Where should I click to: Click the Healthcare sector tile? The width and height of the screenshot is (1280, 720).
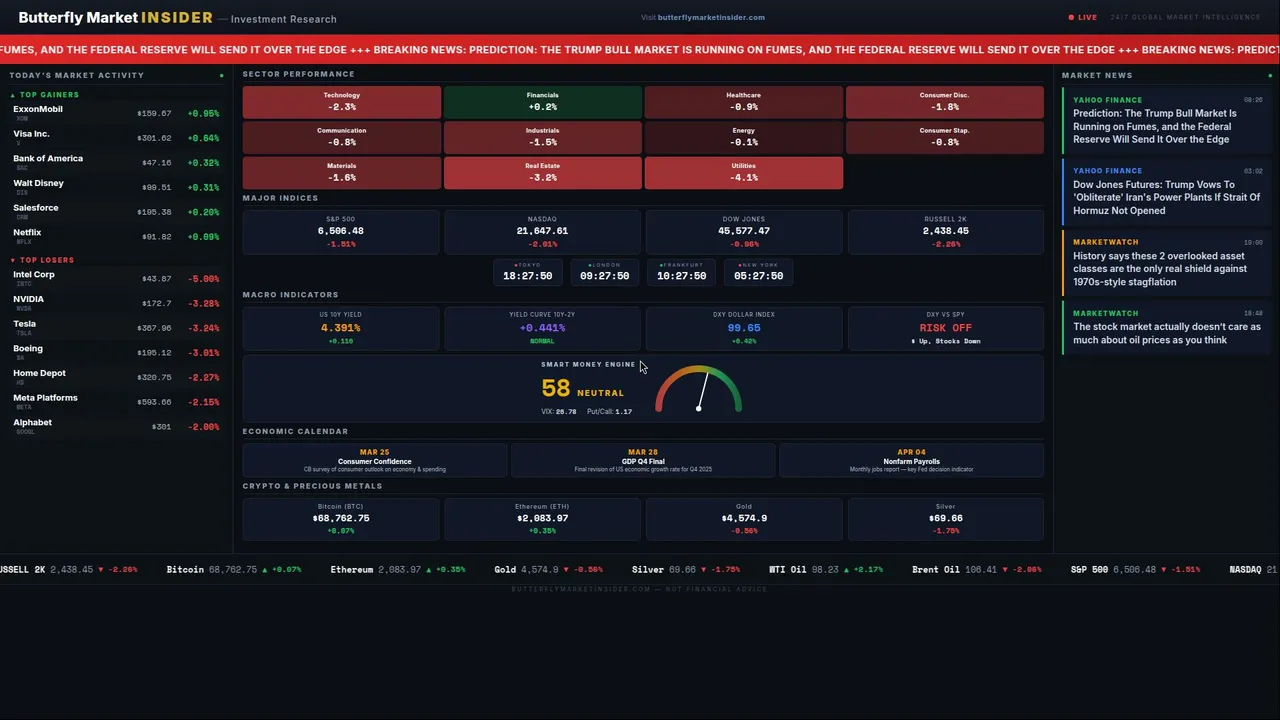click(x=743, y=102)
